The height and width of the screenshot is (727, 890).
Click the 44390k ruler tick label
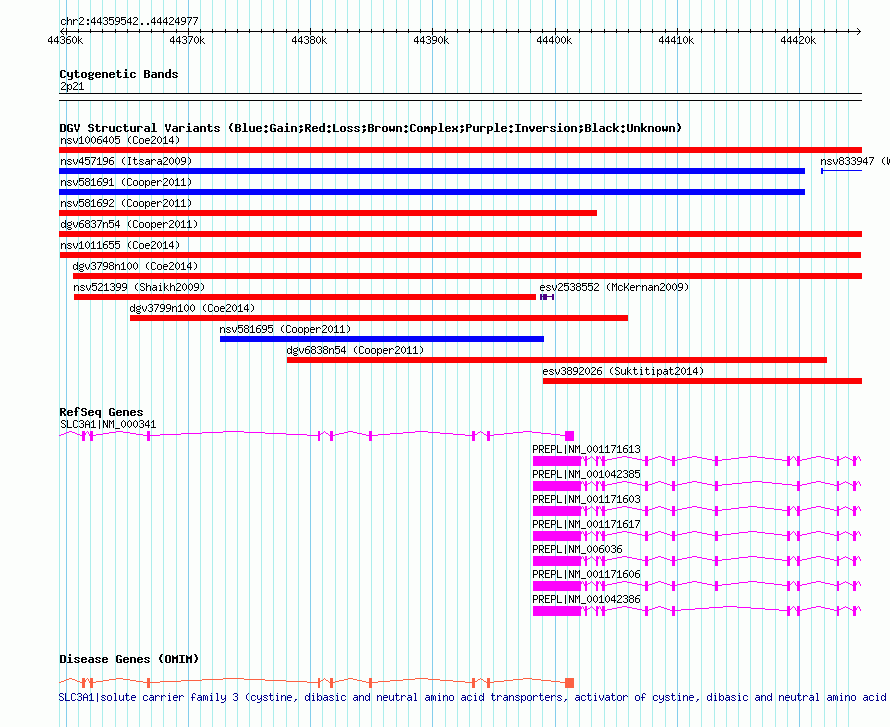click(431, 41)
